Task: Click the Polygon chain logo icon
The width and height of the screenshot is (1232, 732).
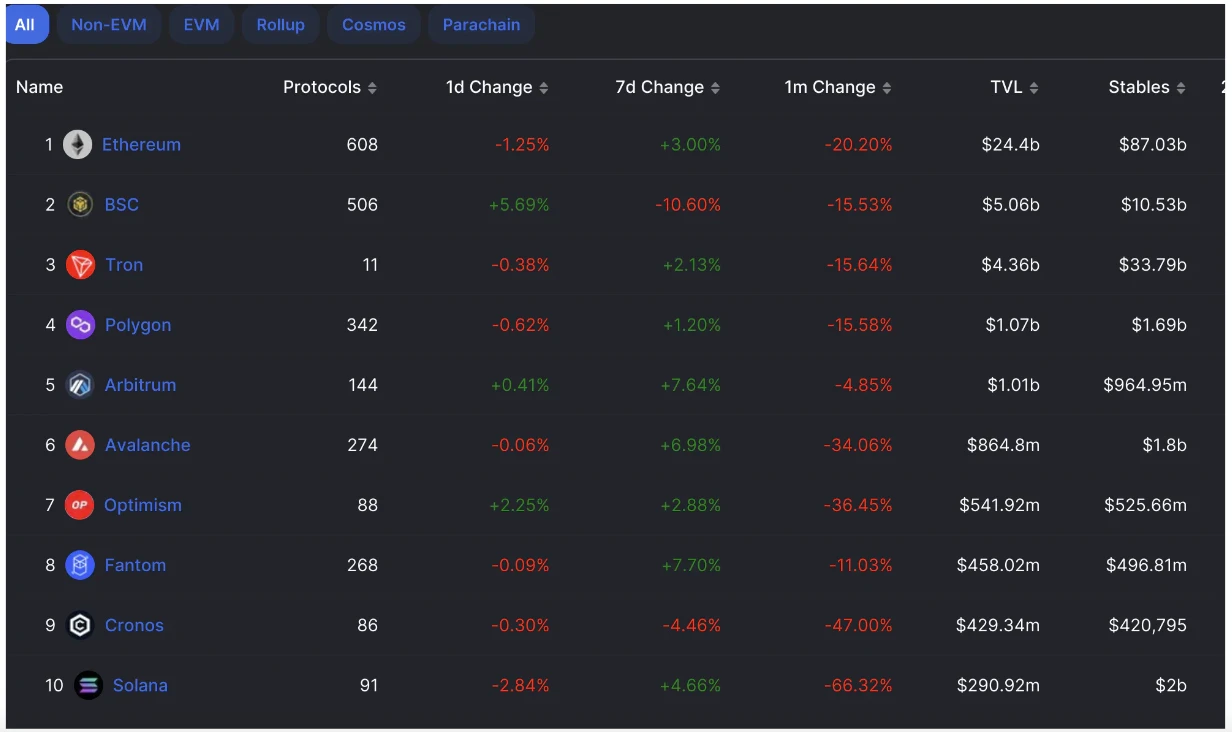Action: point(80,325)
